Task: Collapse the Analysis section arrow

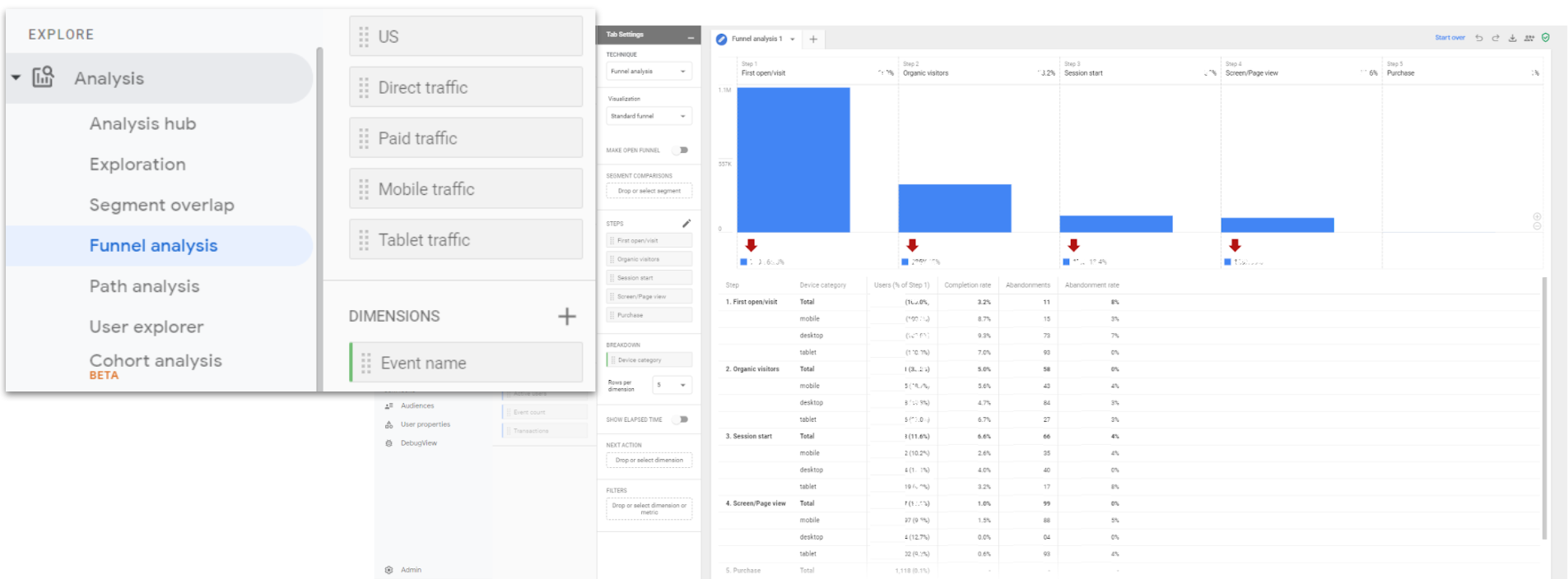Action: [16, 78]
